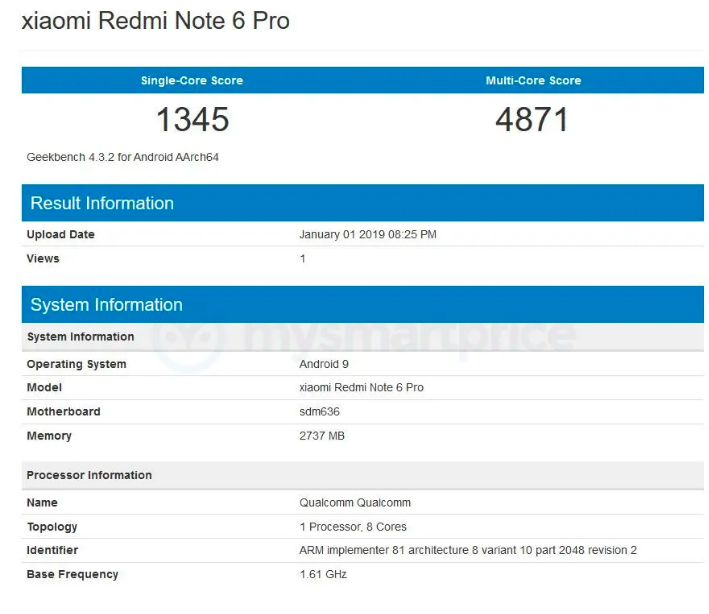Click the Processor Information subheader

click(x=363, y=475)
